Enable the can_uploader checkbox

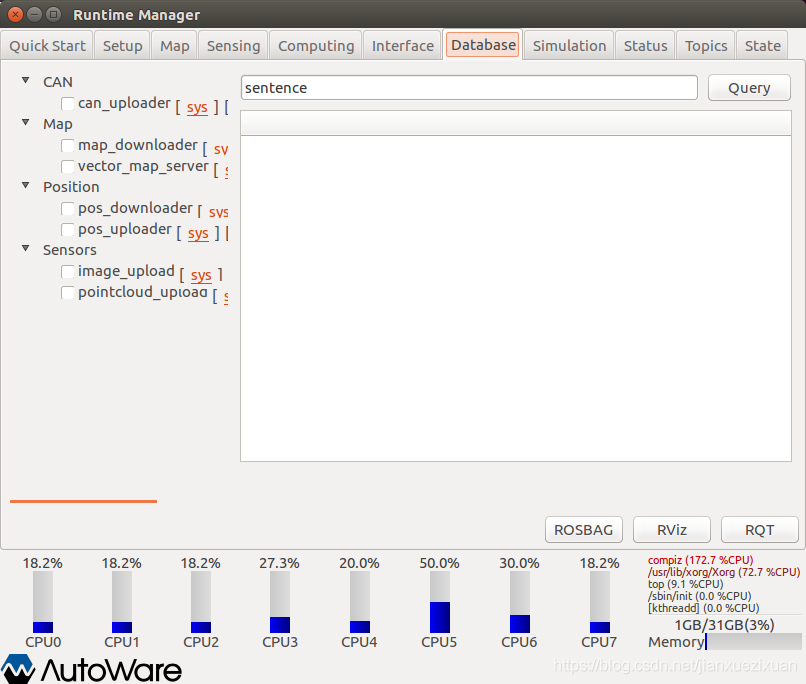[x=68, y=104]
